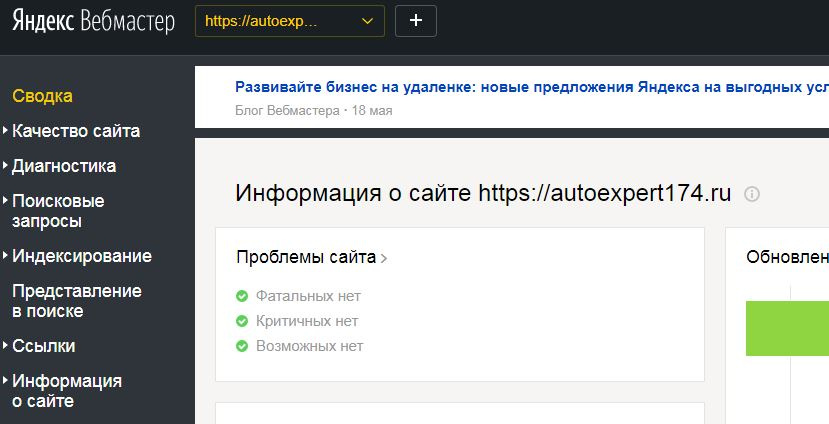
Task: Click Блог Вебмастера source label
Action: pyautogui.click(x=287, y=110)
